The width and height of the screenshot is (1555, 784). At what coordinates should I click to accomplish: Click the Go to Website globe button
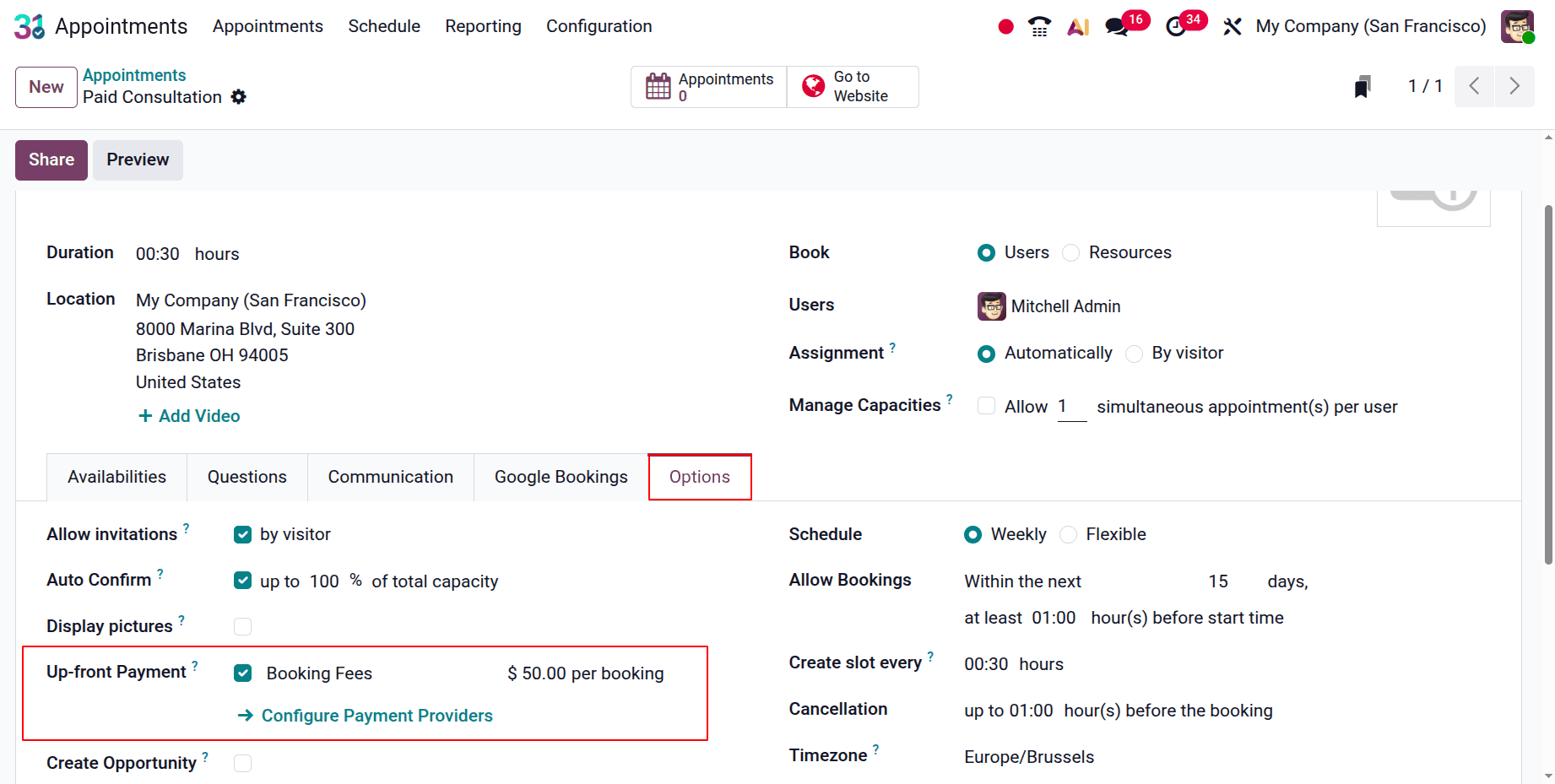(853, 87)
